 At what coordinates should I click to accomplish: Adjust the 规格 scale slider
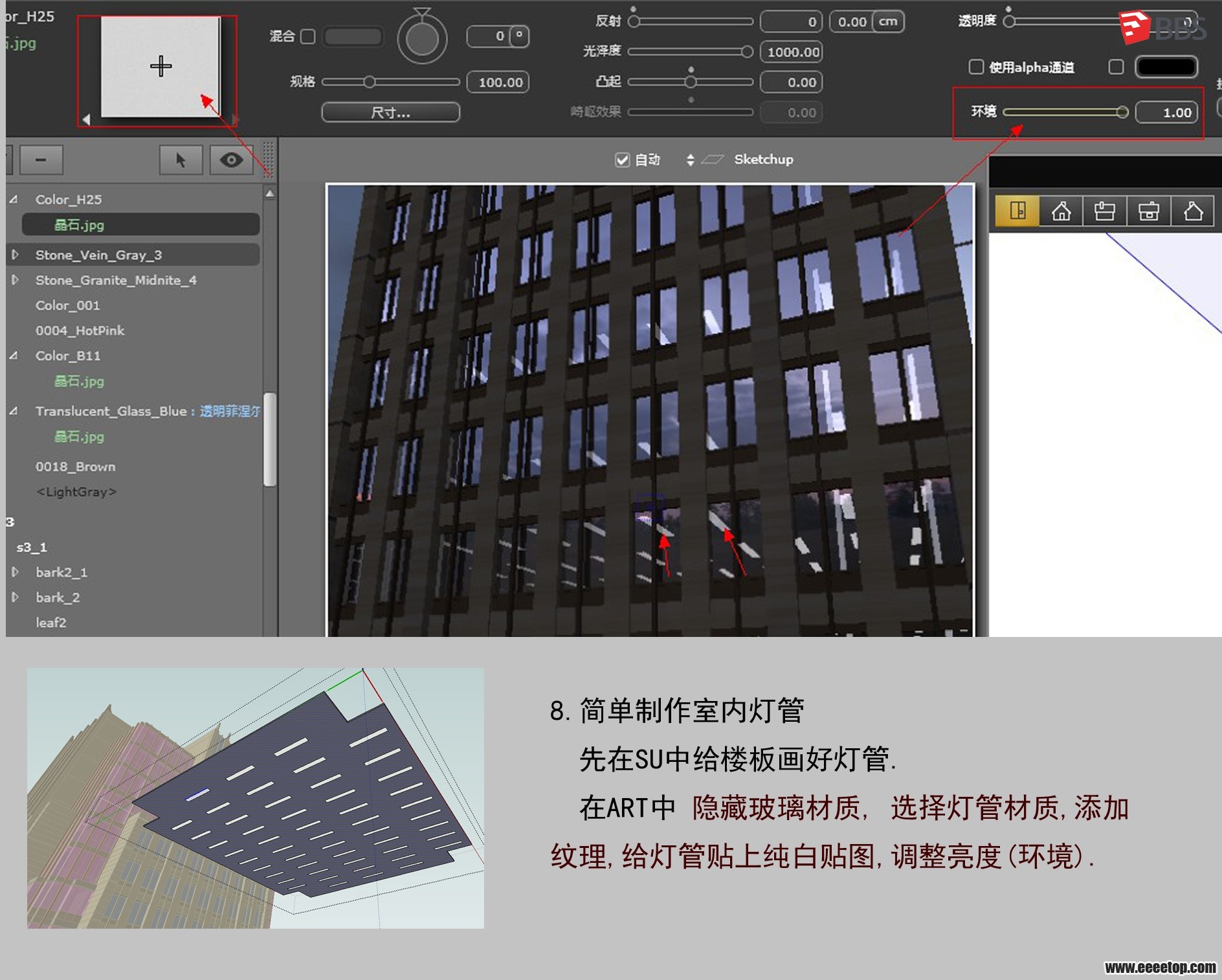390,82
